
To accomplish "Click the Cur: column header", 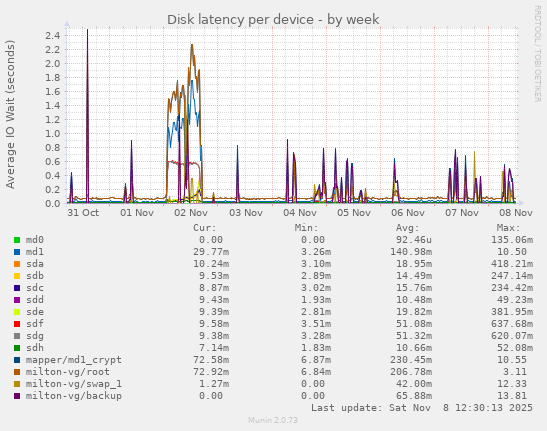I will click(205, 228).
